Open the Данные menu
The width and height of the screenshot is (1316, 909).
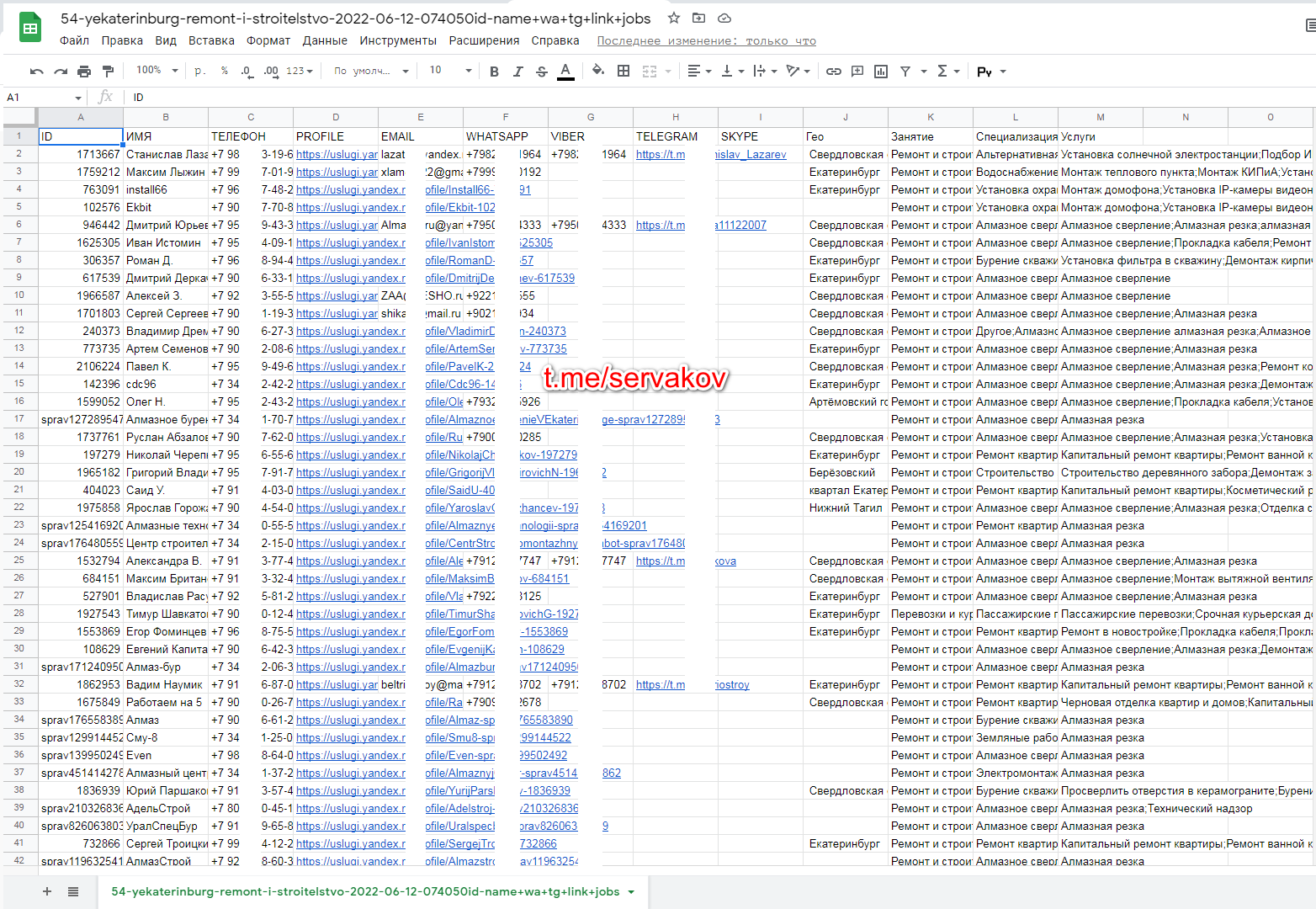point(325,40)
